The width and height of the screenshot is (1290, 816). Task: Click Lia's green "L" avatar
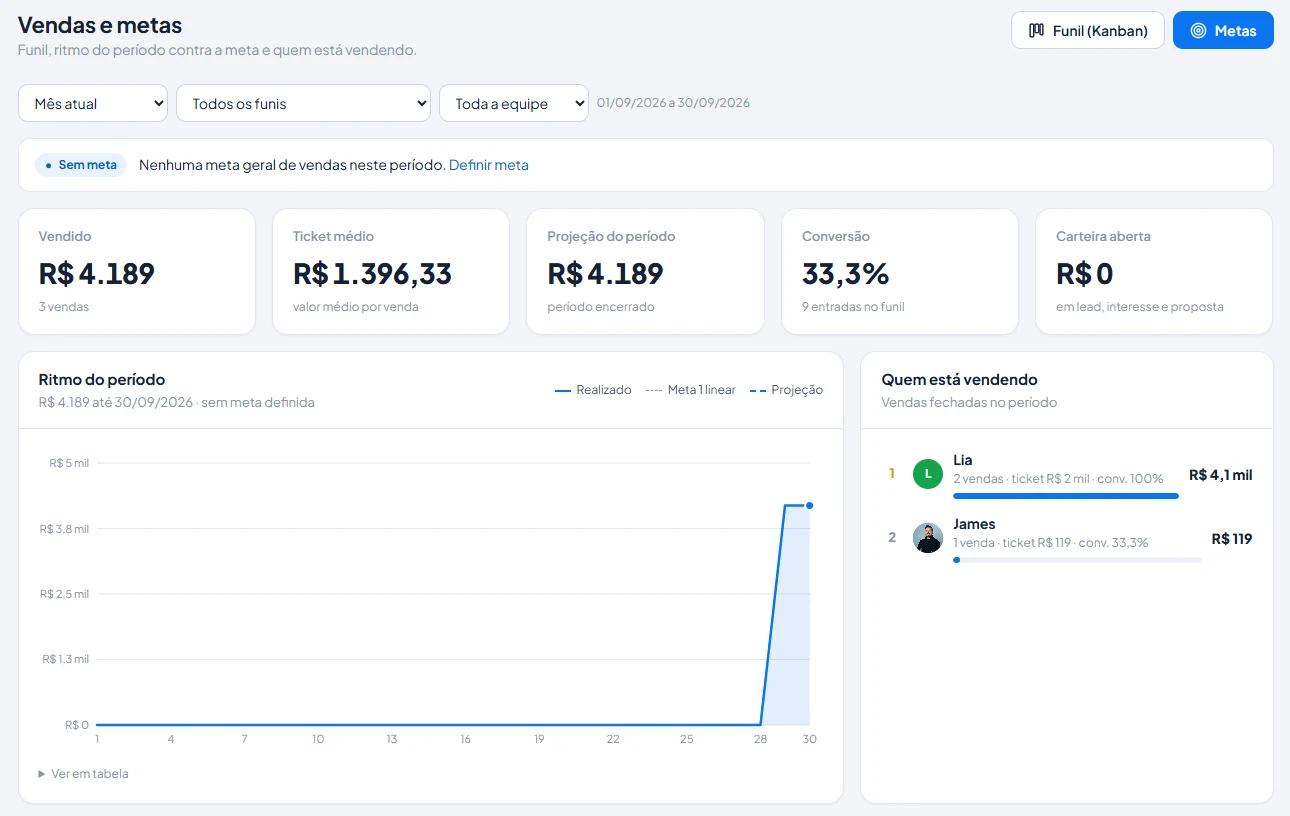coord(928,473)
